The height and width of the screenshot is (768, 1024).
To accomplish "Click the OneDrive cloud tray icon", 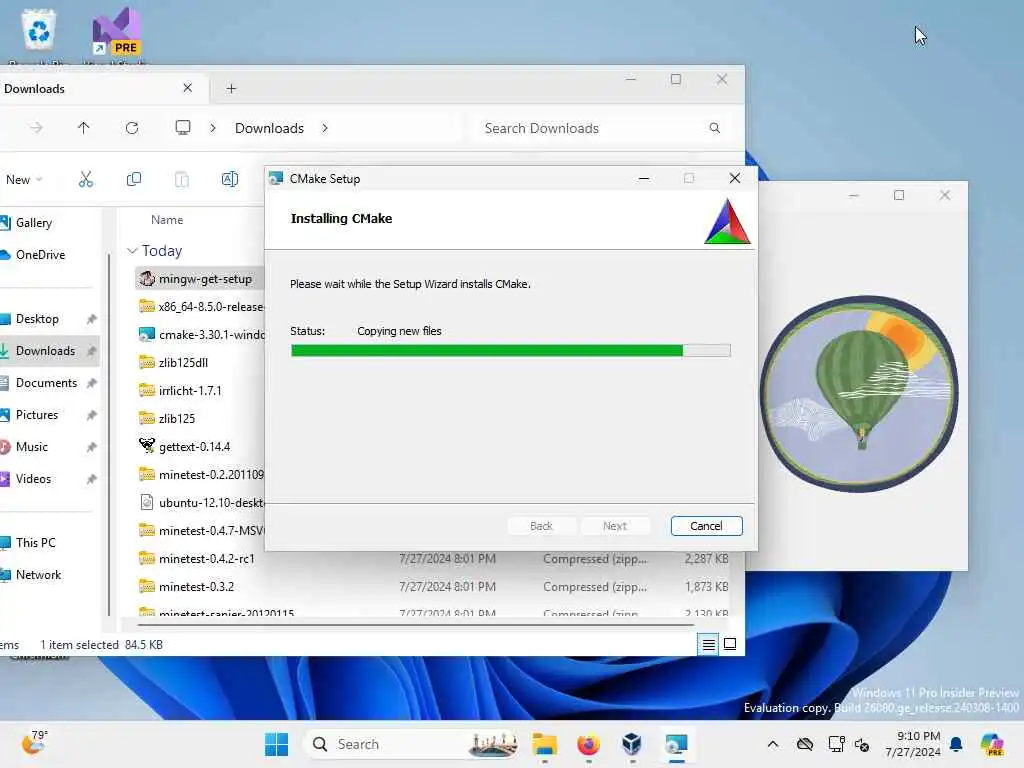I will coord(805,744).
